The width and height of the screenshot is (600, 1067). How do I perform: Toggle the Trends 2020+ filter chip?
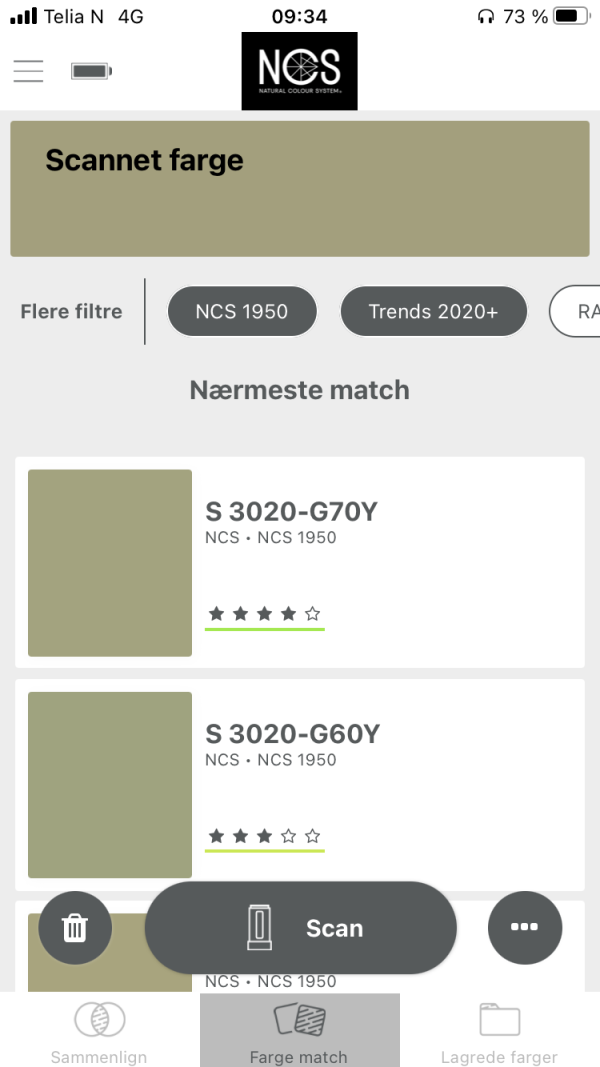click(433, 312)
